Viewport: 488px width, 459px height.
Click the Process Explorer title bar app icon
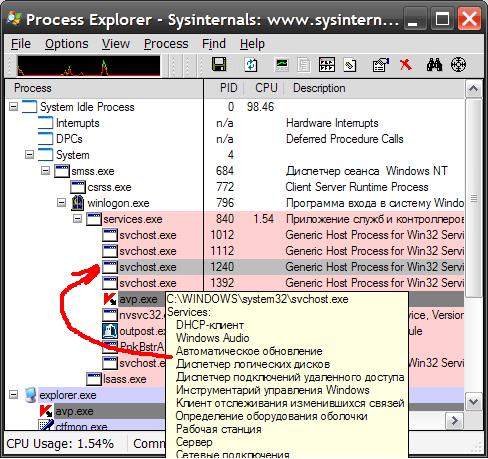coord(14,19)
